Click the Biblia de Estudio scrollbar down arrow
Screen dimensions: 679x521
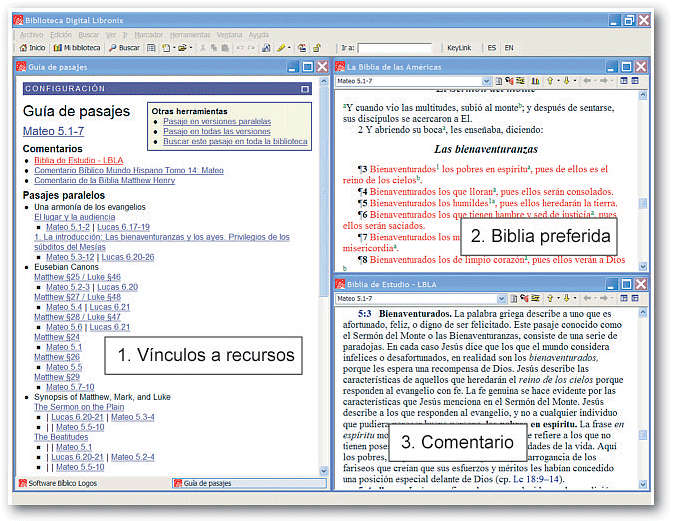click(643, 484)
